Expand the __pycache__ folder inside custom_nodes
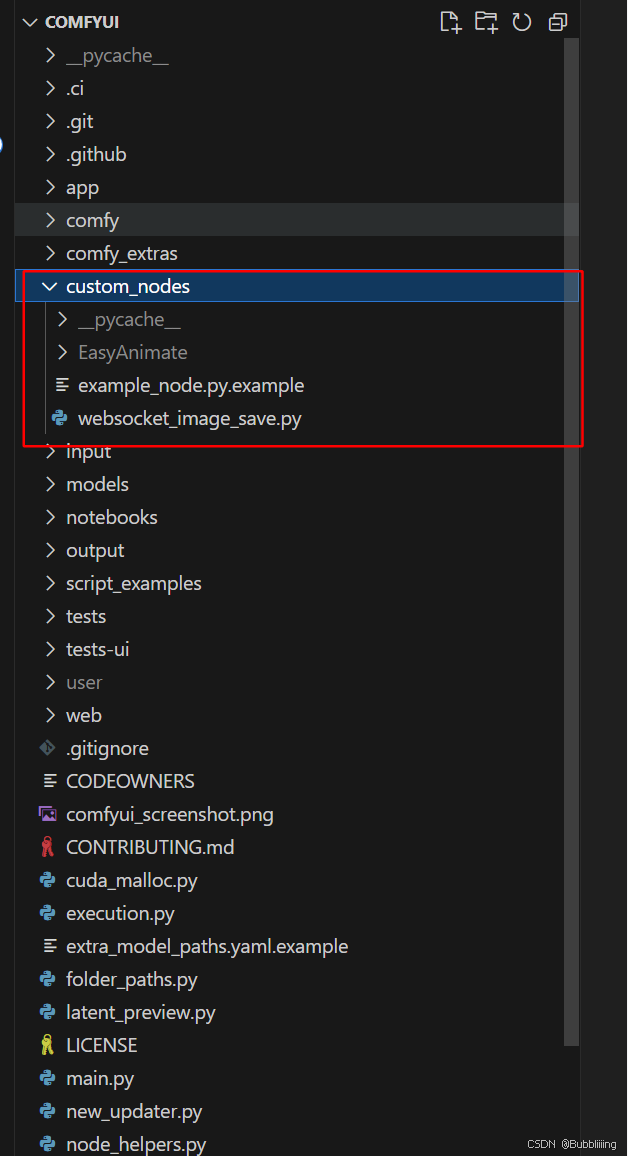628x1156 pixels. (x=63, y=319)
